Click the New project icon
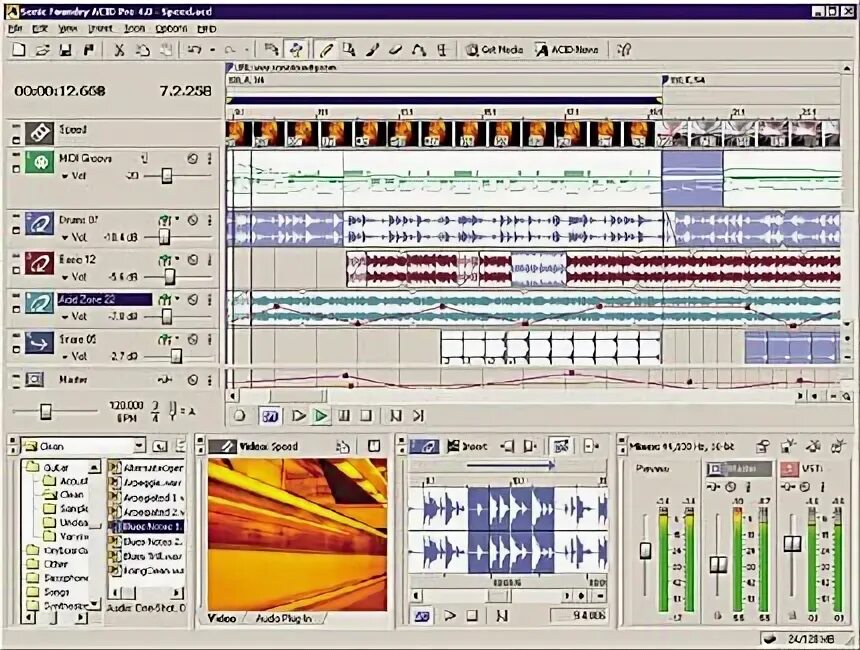Screen dimensions: 860x650 click(19, 50)
